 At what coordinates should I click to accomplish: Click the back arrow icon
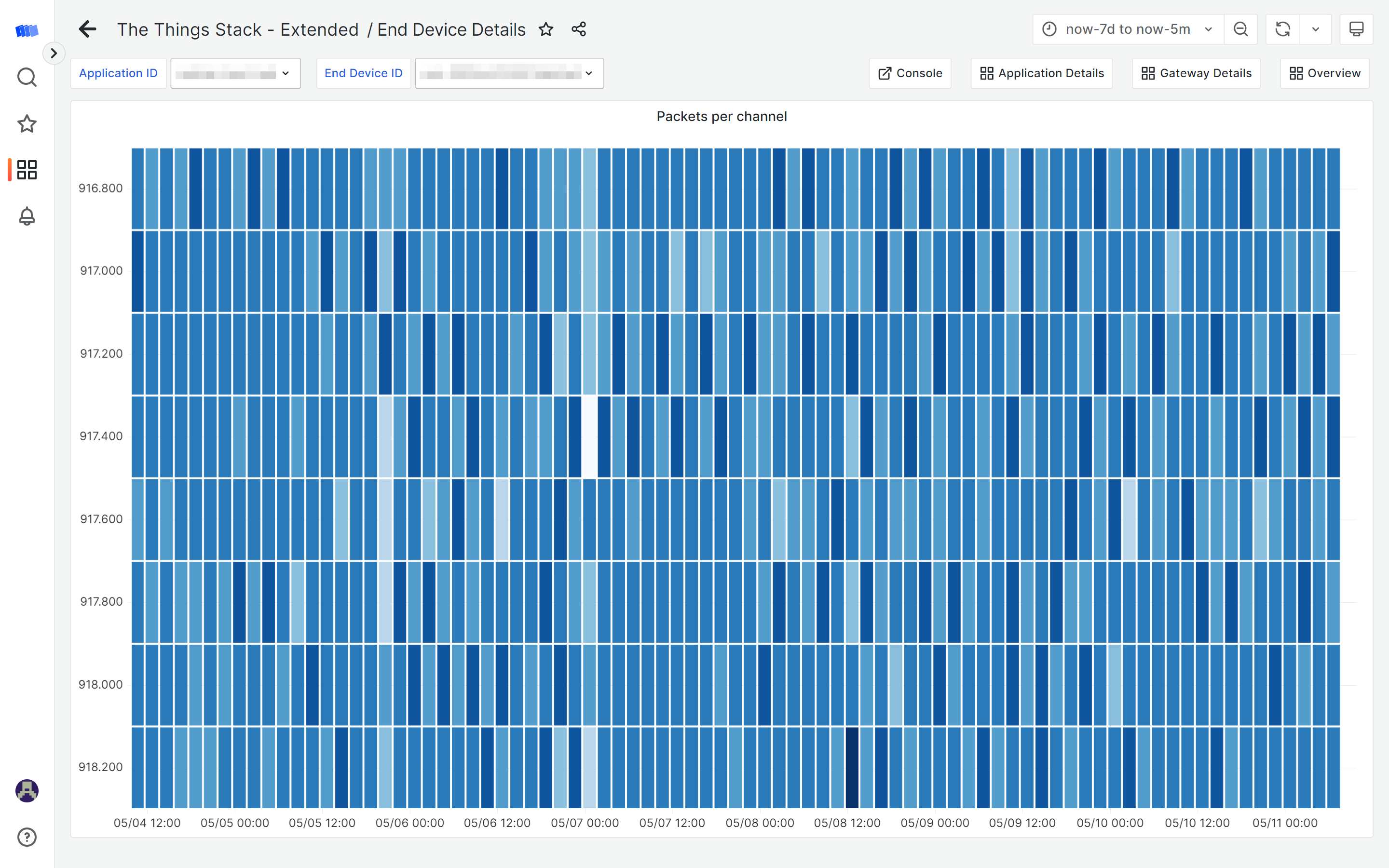[x=87, y=29]
